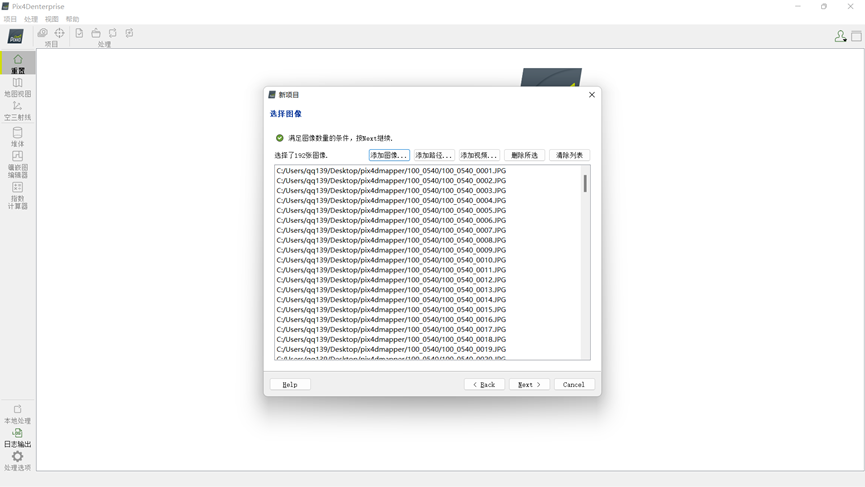Select 100_0540_0004.JPG in the list
The image size is (865, 487).
(x=391, y=201)
